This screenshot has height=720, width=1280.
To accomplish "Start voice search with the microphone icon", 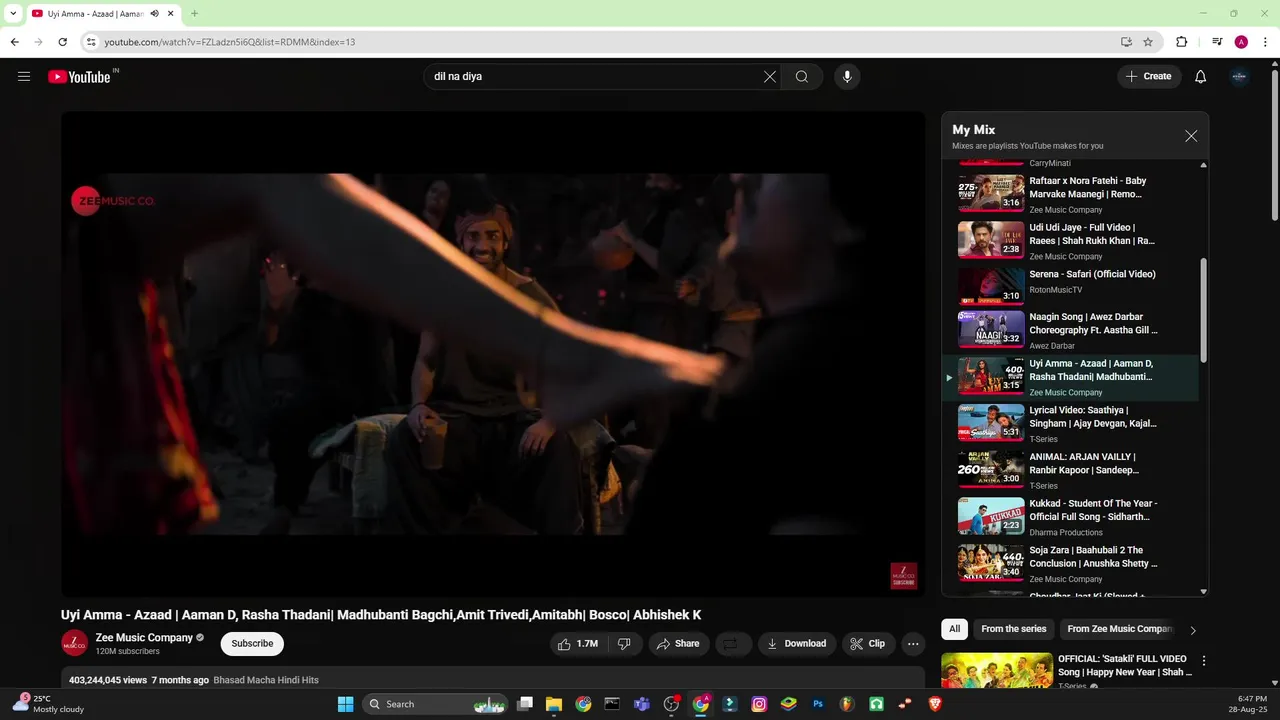I will tap(847, 77).
